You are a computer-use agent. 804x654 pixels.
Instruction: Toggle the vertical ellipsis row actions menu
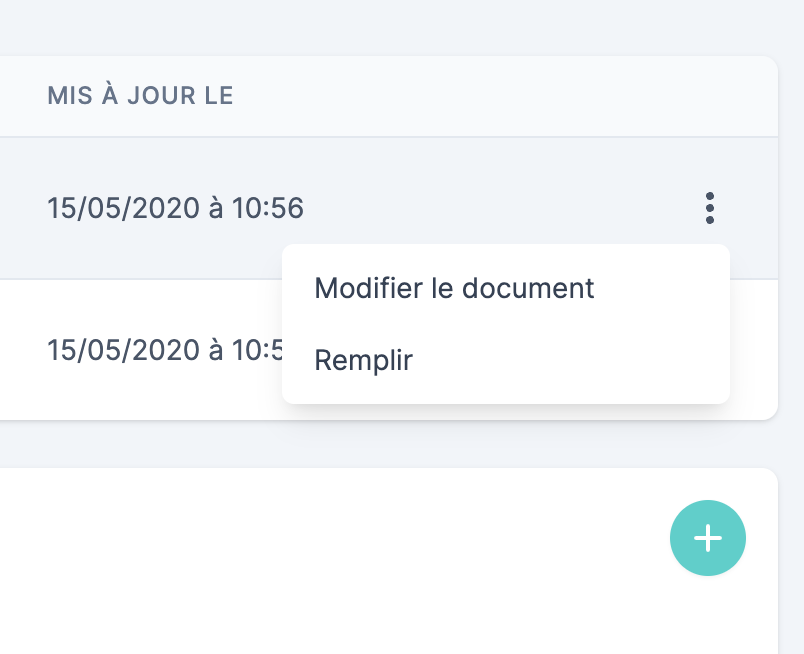click(709, 208)
